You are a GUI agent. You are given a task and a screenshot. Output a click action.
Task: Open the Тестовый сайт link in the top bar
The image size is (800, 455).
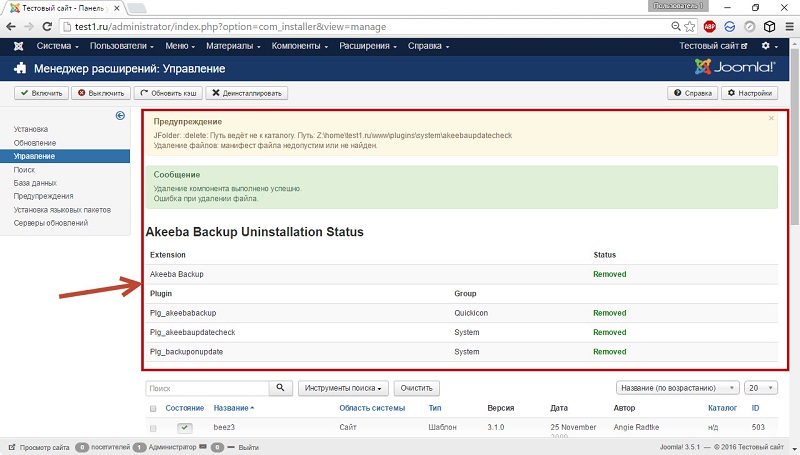pos(713,46)
